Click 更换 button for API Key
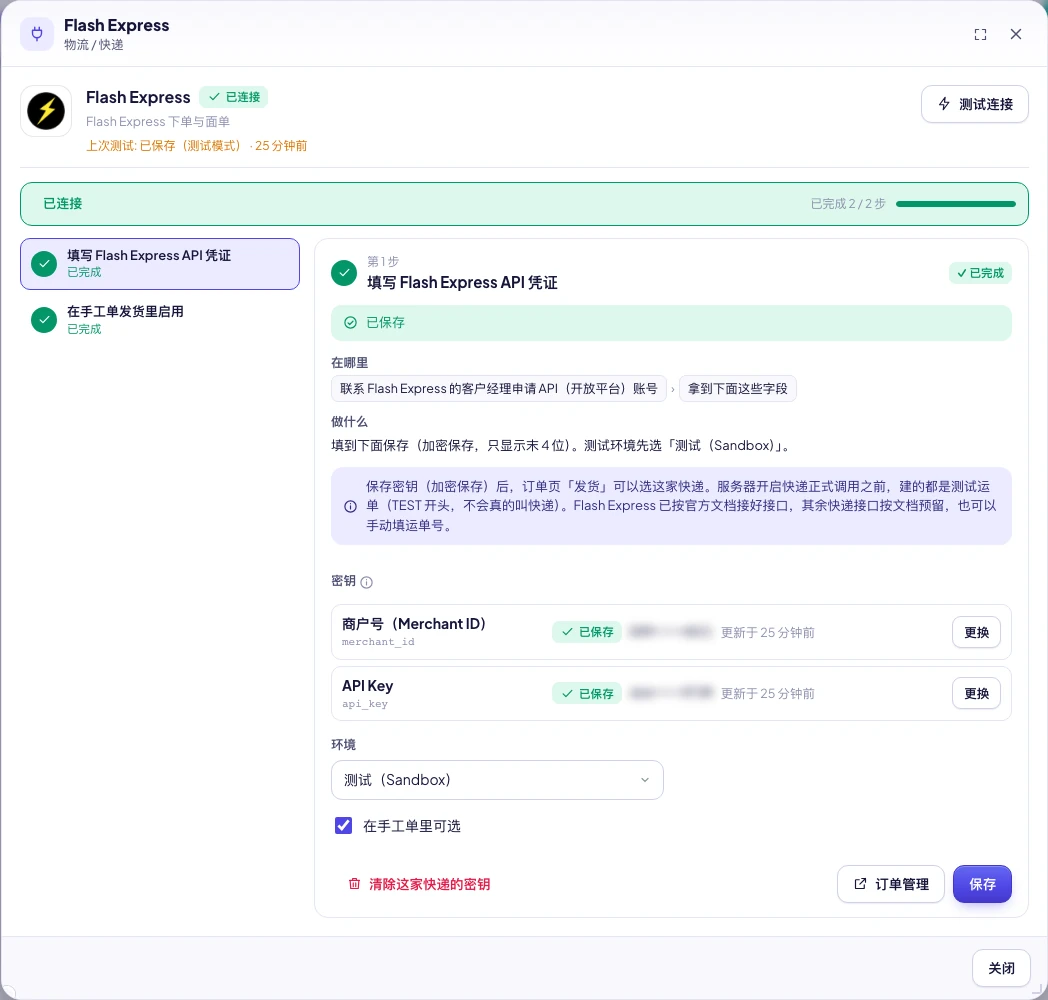Screen dimensions: 1048x1000 pyautogui.click(x=976, y=693)
